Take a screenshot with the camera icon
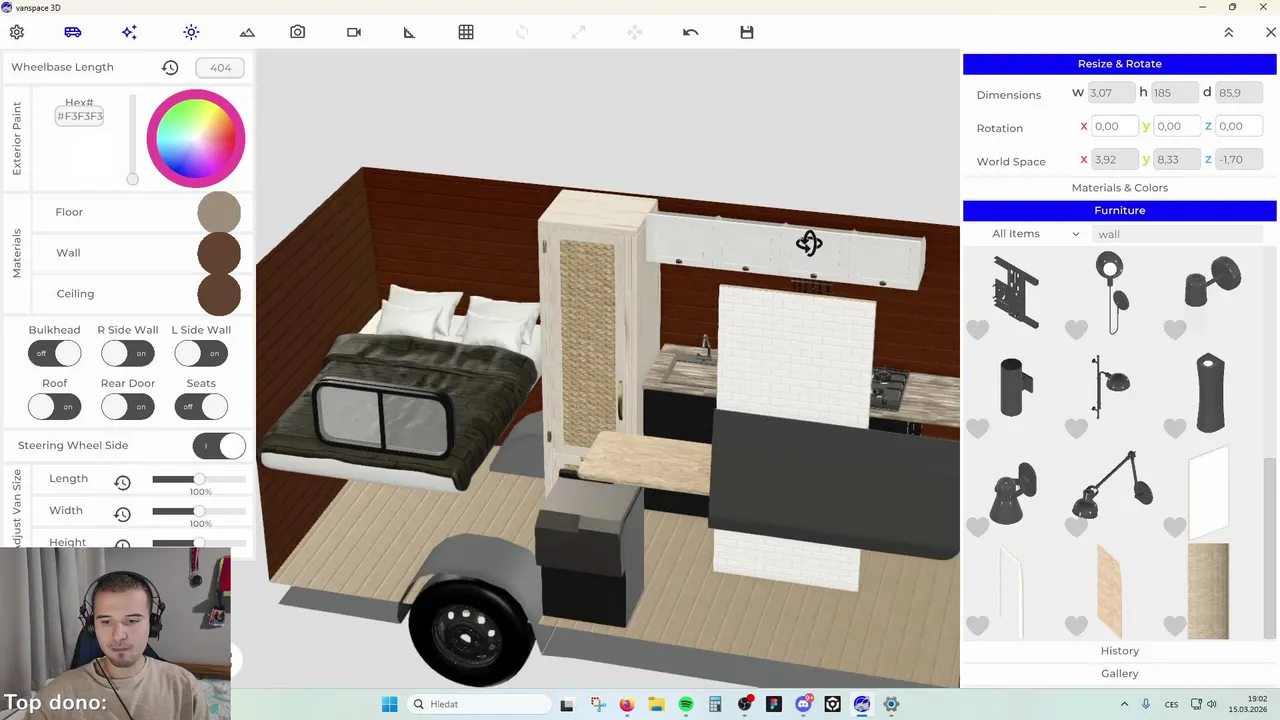 298,32
